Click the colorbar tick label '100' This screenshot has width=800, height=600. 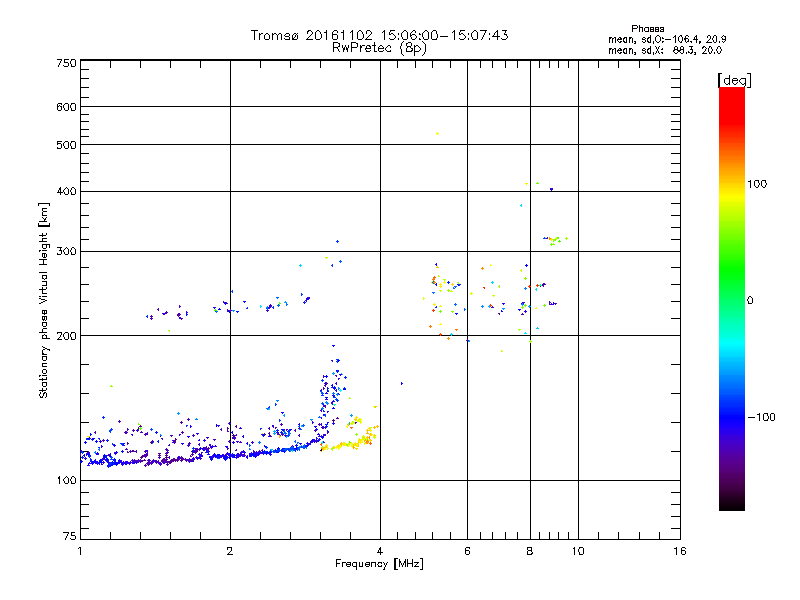[757, 184]
